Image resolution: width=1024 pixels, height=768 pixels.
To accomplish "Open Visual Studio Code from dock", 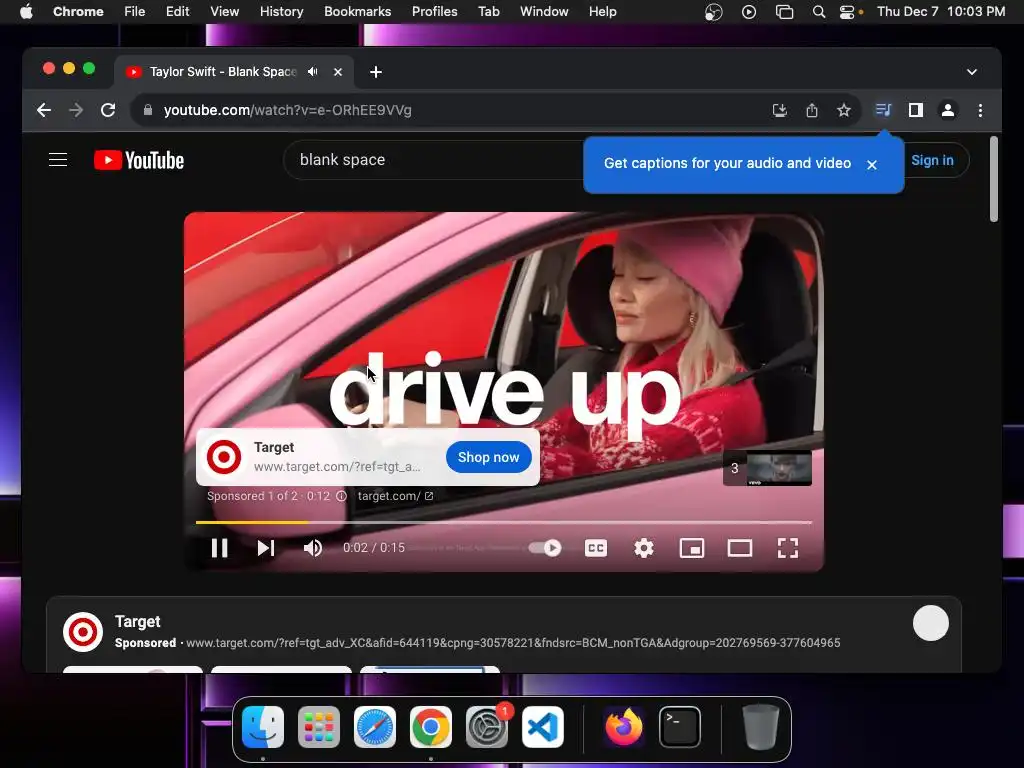I will [543, 727].
